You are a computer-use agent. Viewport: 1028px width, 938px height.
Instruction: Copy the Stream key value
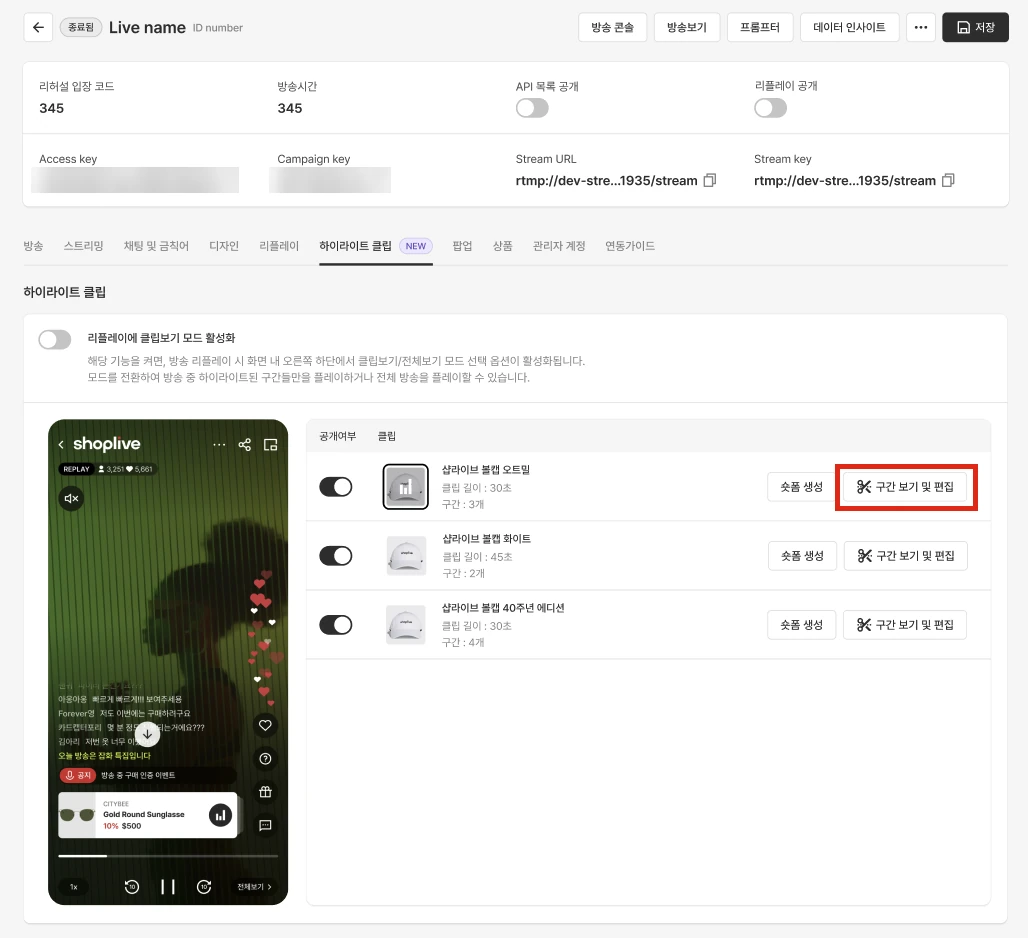tap(948, 180)
